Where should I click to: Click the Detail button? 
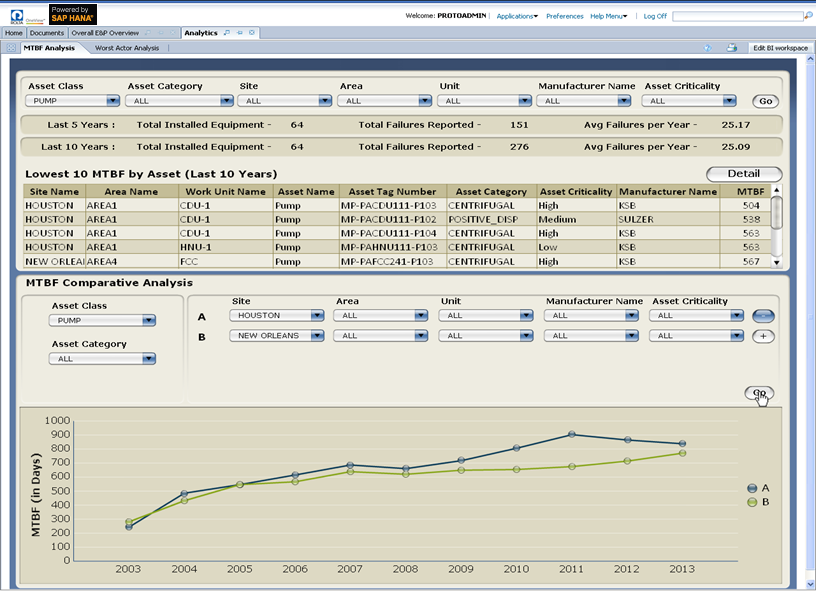(744, 174)
